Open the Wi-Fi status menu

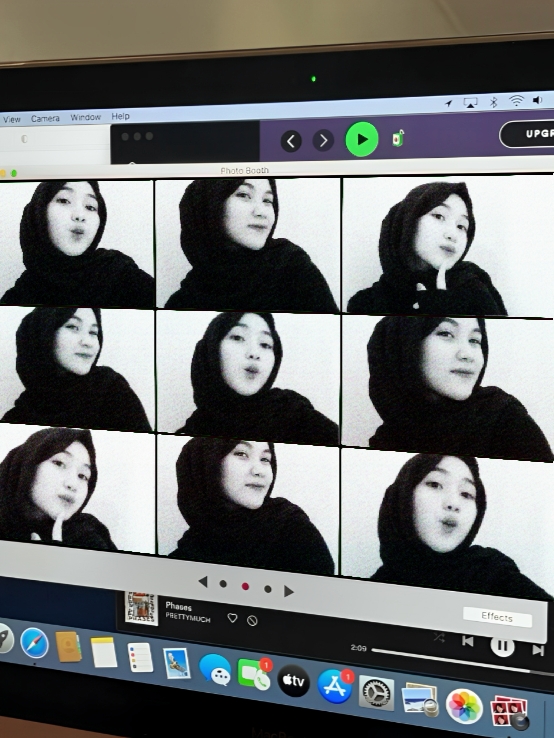click(516, 100)
